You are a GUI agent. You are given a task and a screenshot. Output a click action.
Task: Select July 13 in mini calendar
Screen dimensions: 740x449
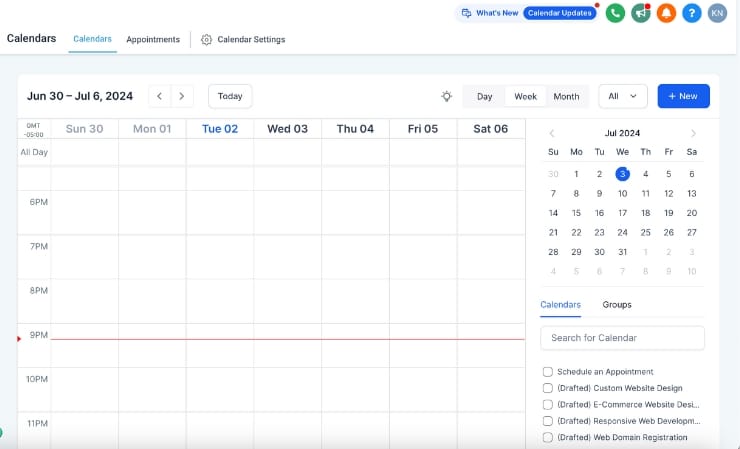[692, 194]
